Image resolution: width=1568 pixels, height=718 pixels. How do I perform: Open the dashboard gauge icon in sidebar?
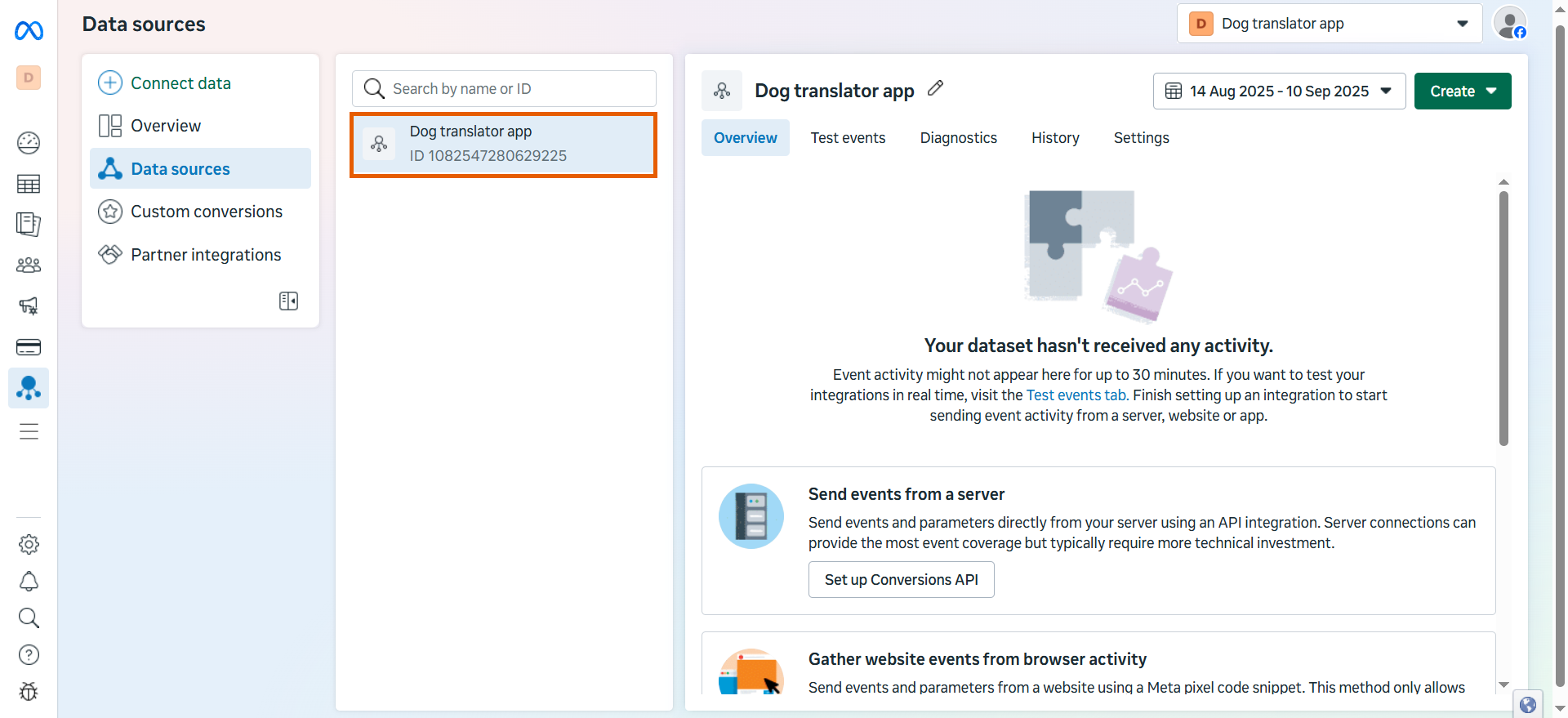(x=29, y=143)
